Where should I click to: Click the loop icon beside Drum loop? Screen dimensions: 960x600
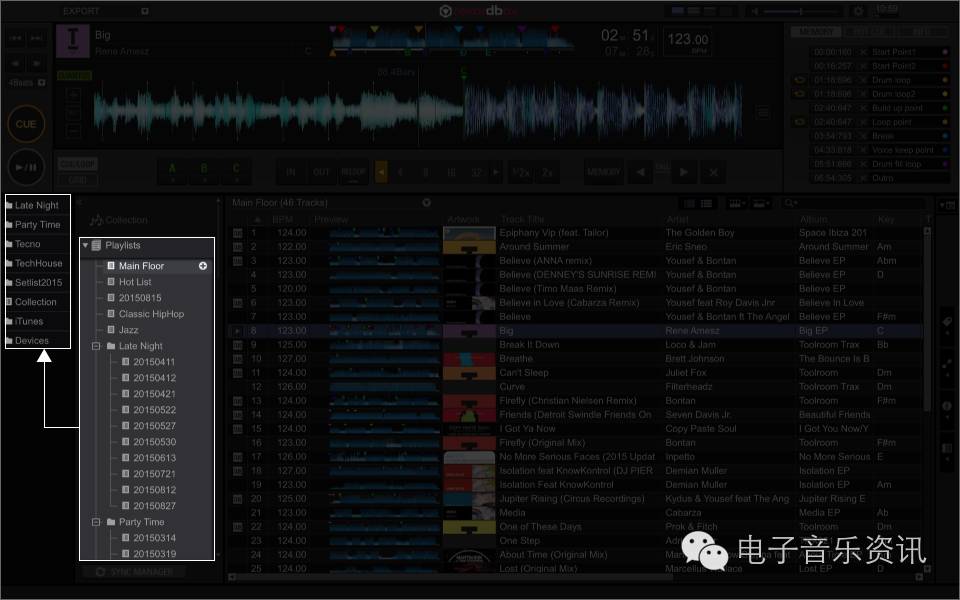(799, 80)
